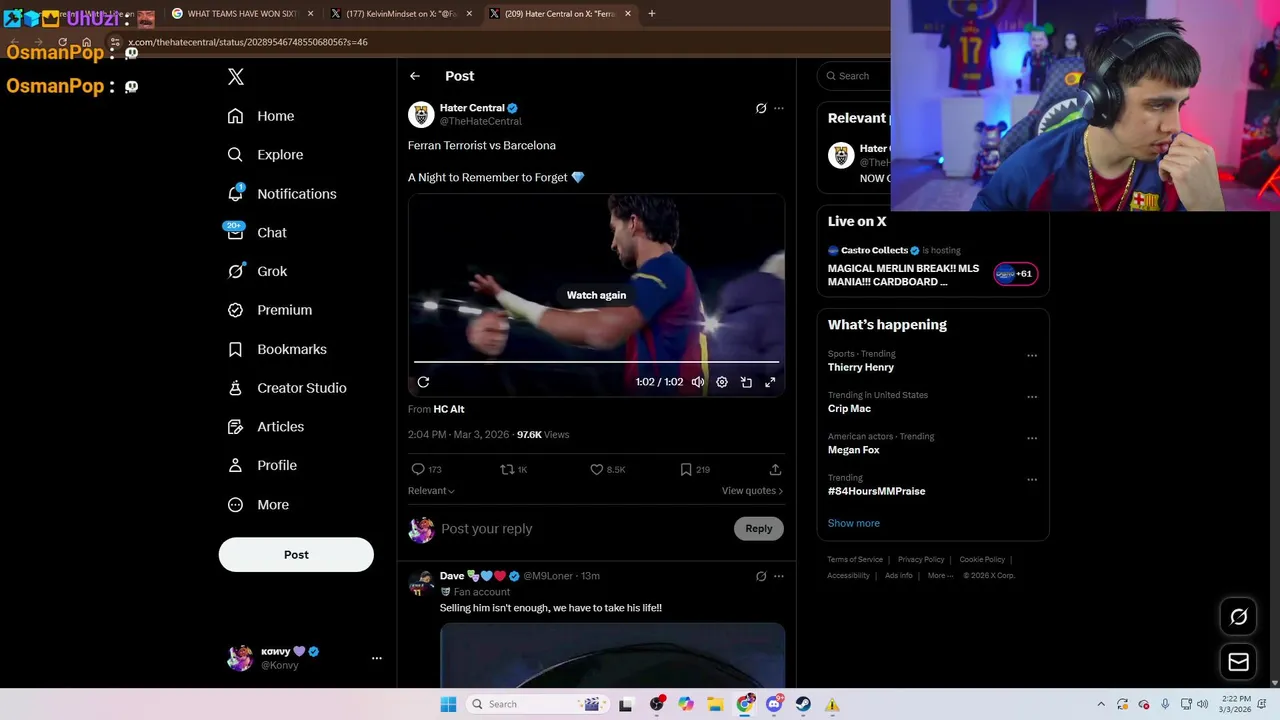Go back with the arrow next to Post
Viewport: 1280px width, 720px height.
point(414,76)
